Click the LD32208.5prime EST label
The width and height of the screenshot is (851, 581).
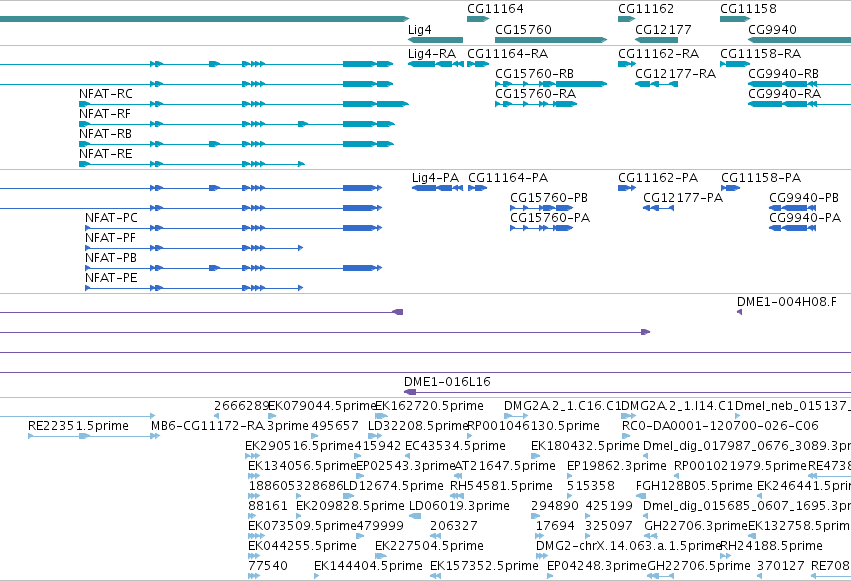pos(418,426)
